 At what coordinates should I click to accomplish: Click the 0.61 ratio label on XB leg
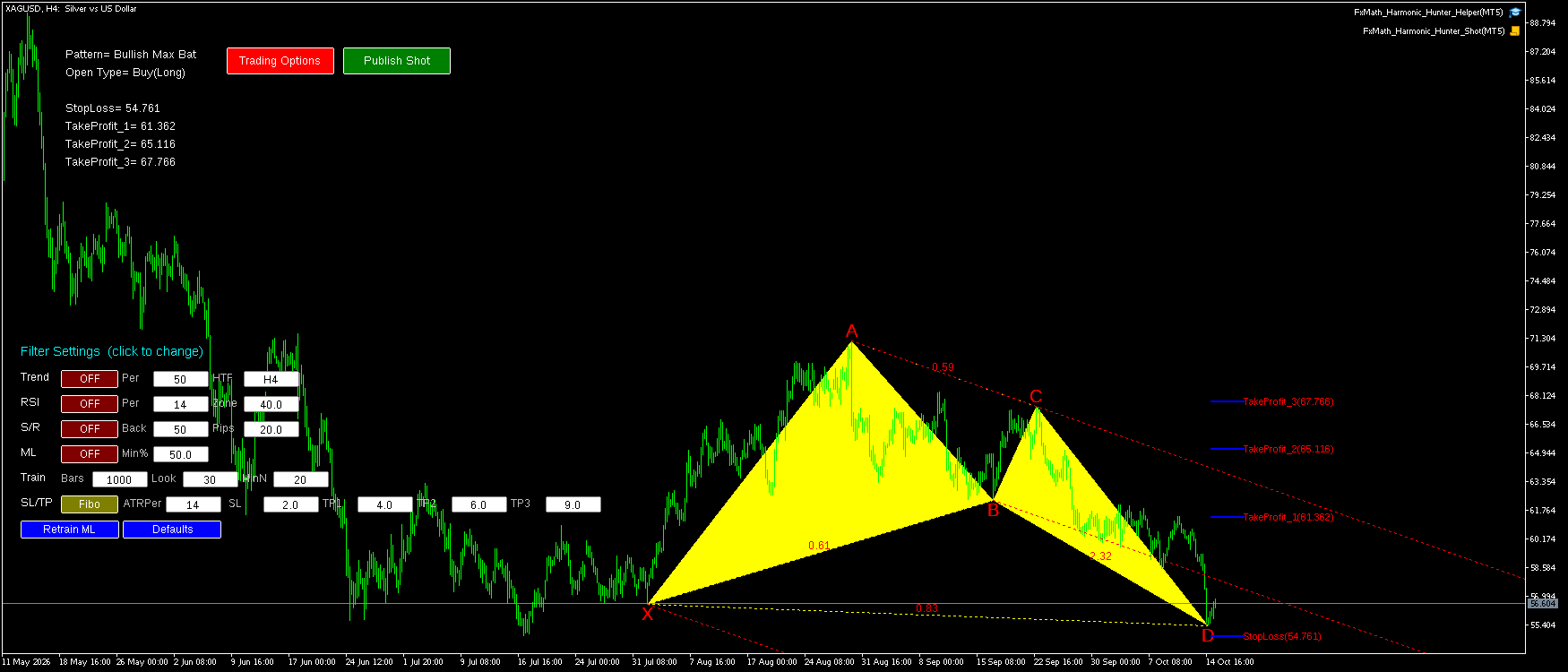(x=819, y=546)
